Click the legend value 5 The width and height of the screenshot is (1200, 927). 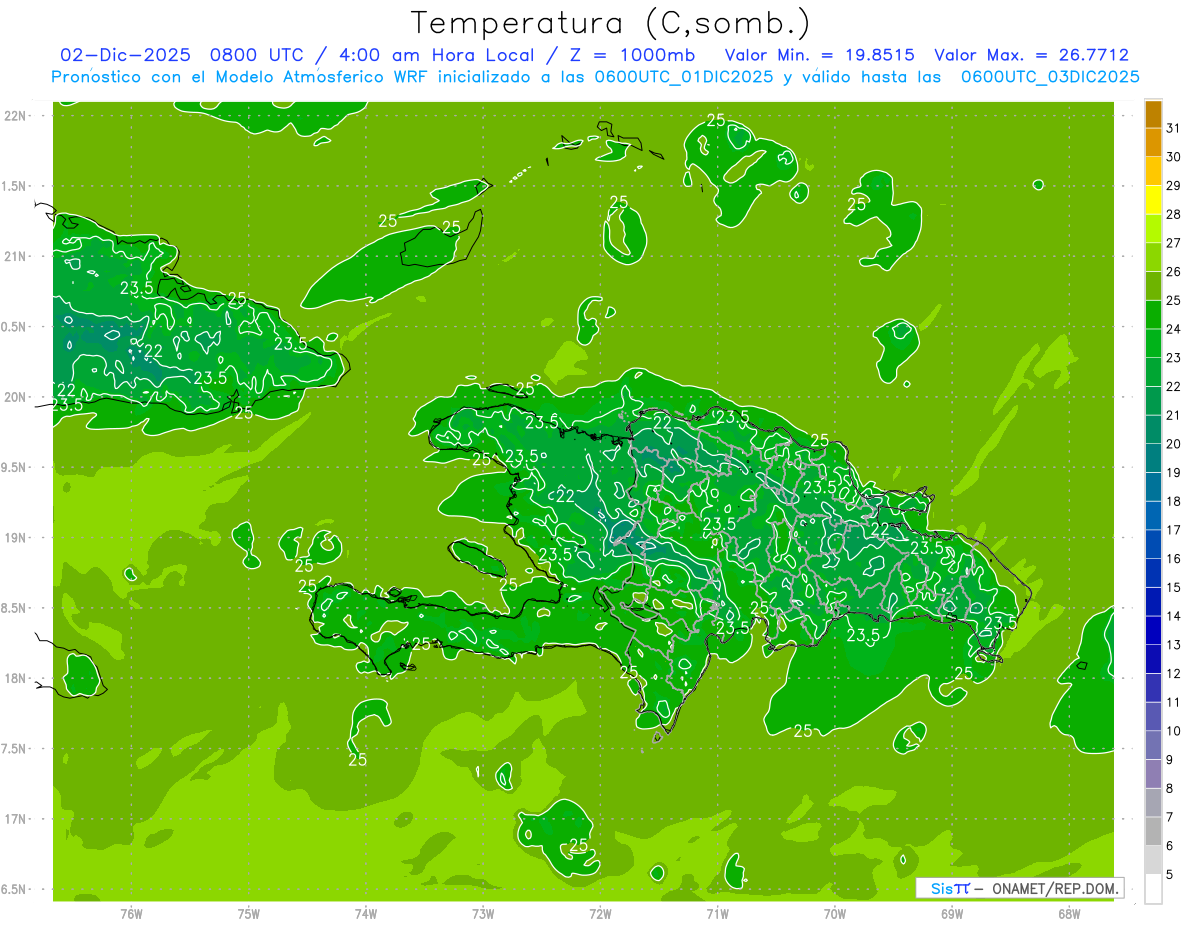[1169, 875]
